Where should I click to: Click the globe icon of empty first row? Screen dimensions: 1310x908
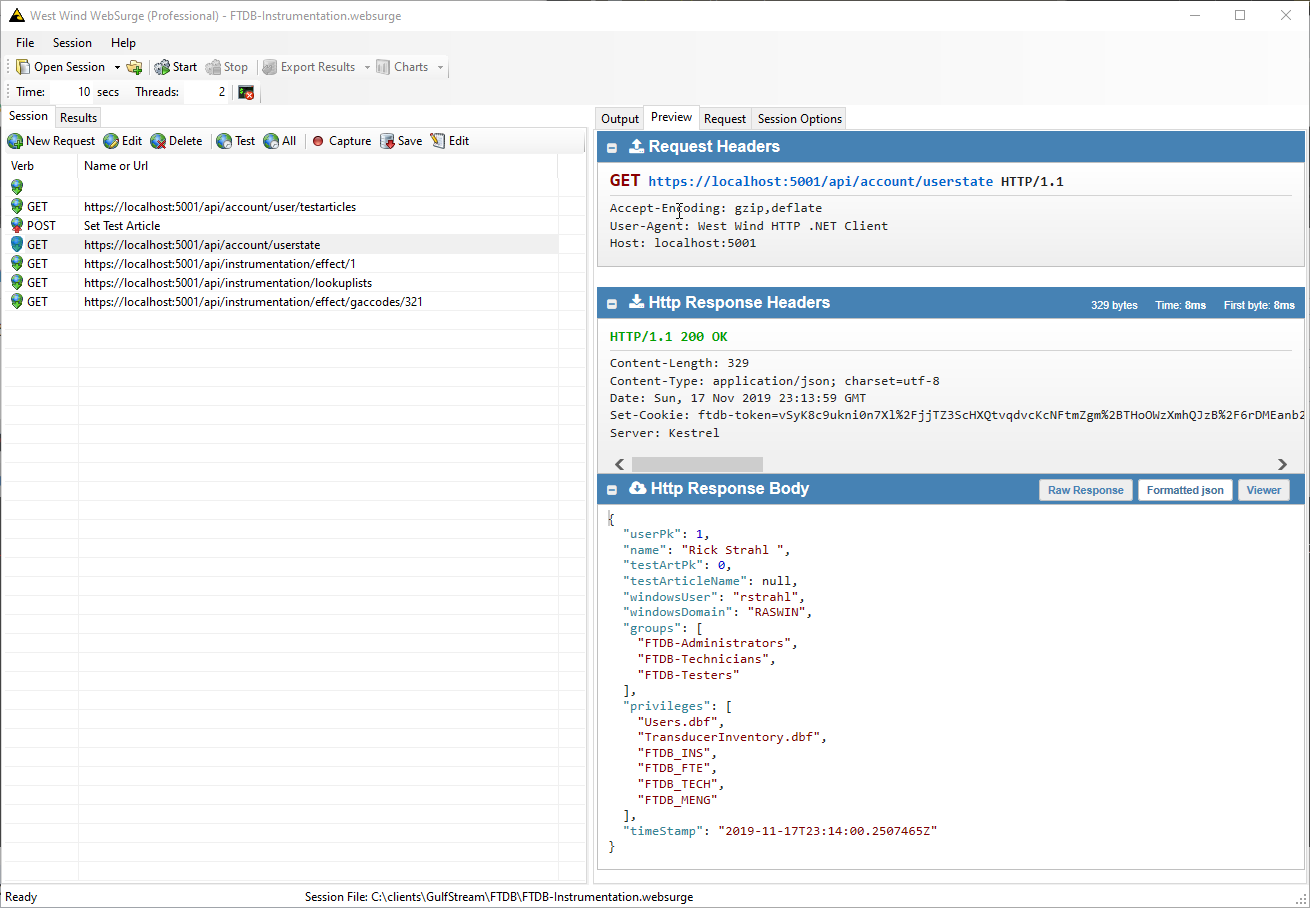tap(17, 187)
